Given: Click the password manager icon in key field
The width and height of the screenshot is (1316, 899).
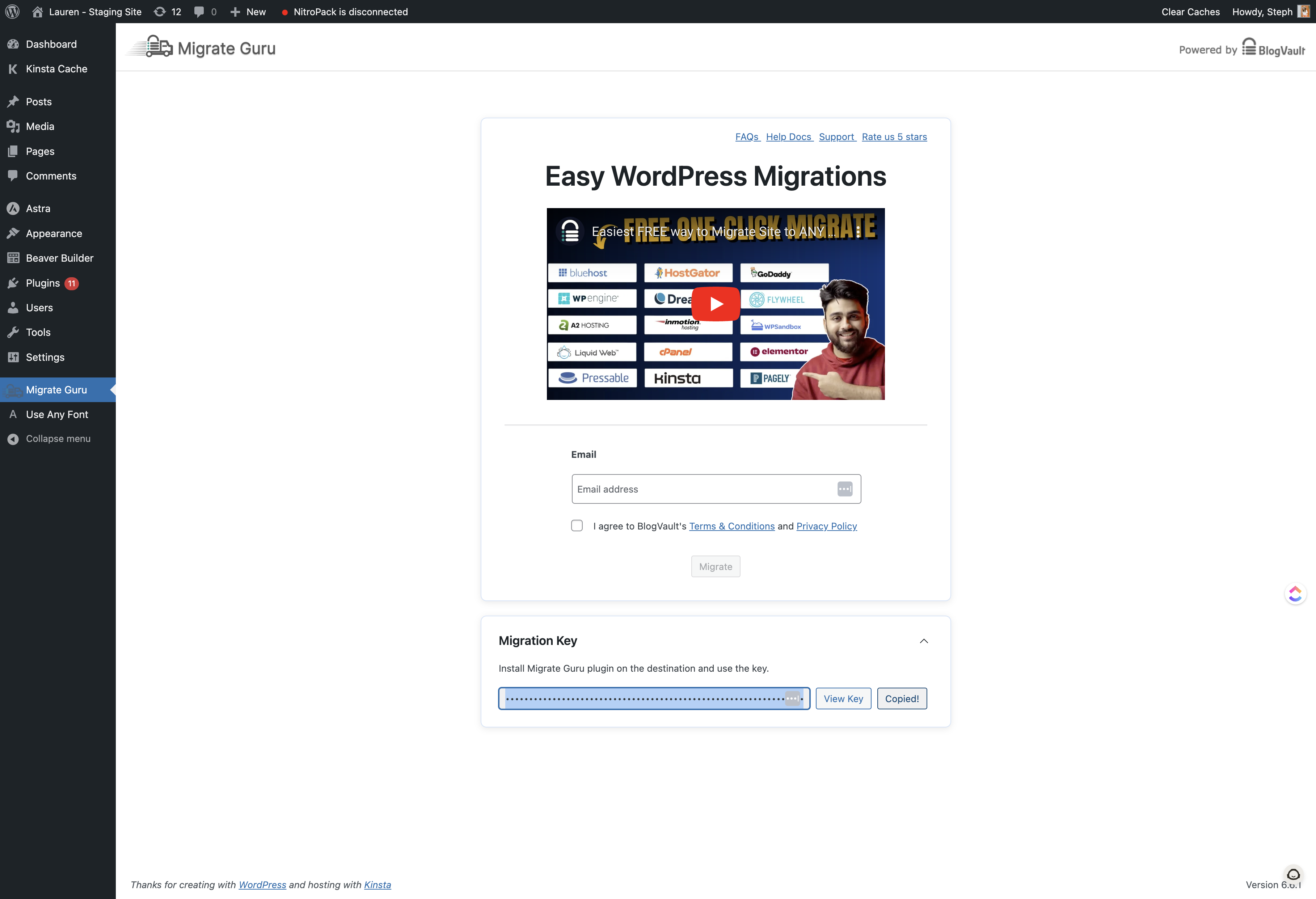Looking at the screenshot, I should pyautogui.click(x=793, y=698).
